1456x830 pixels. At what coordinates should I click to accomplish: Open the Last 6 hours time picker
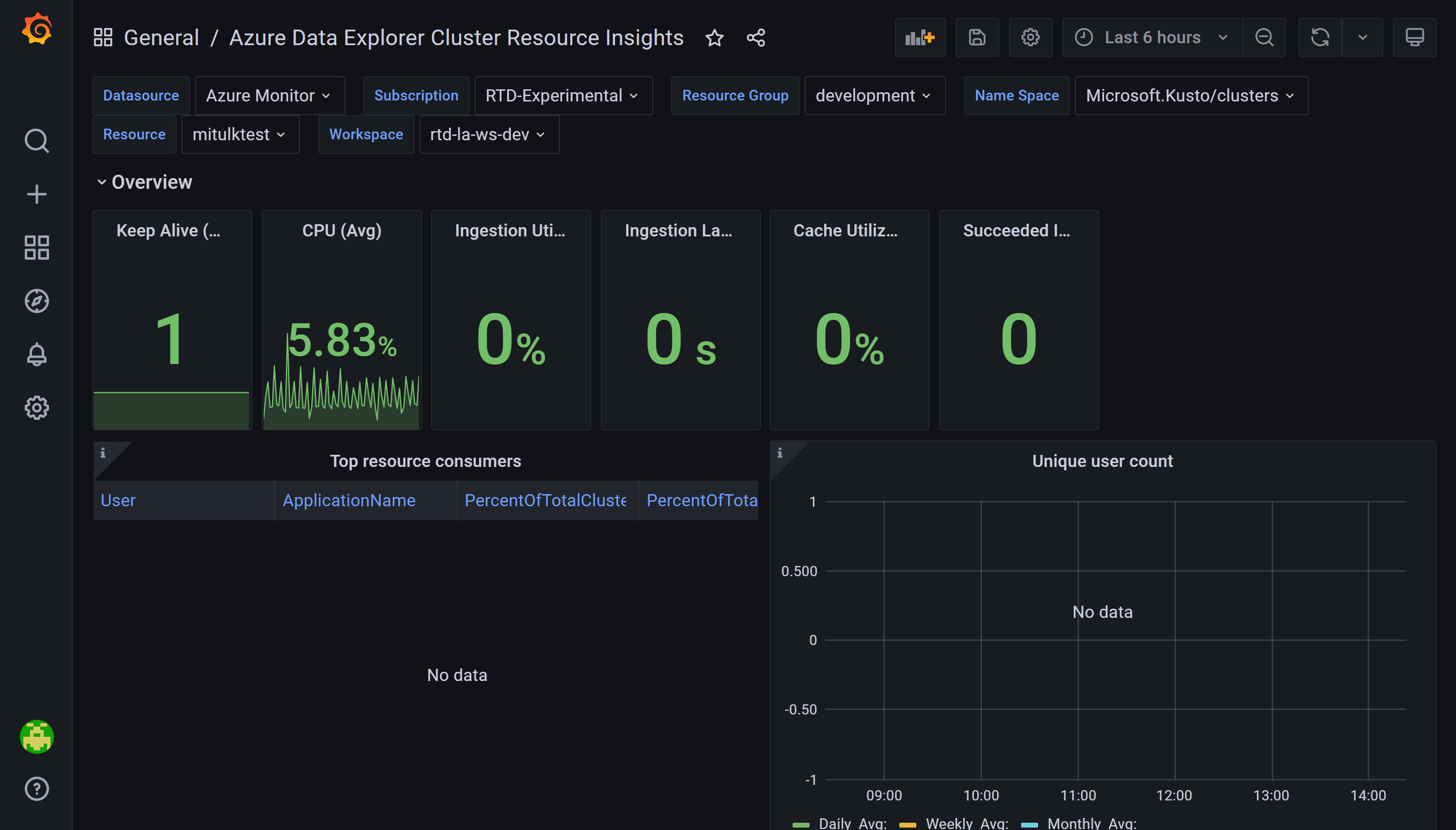click(x=1152, y=38)
